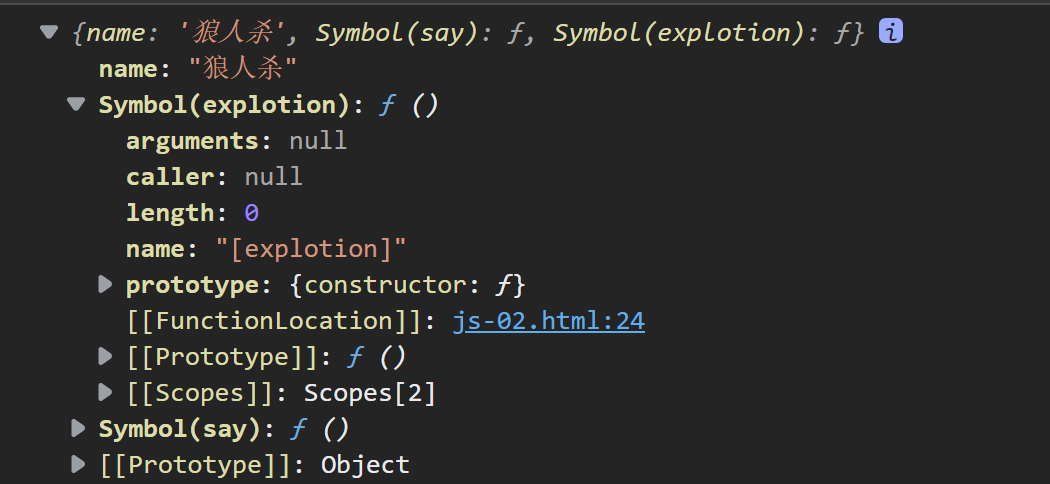Click the name: "[explotion]" string value
Image resolution: width=1050 pixels, height=484 pixels.
pos(311,249)
